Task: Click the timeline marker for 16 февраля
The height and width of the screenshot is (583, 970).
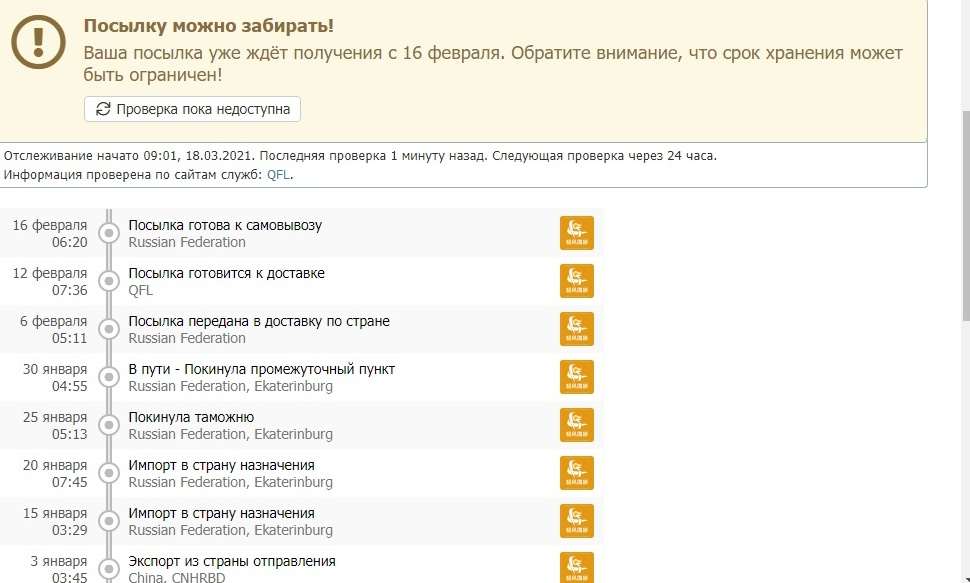Action: pos(110,234)
